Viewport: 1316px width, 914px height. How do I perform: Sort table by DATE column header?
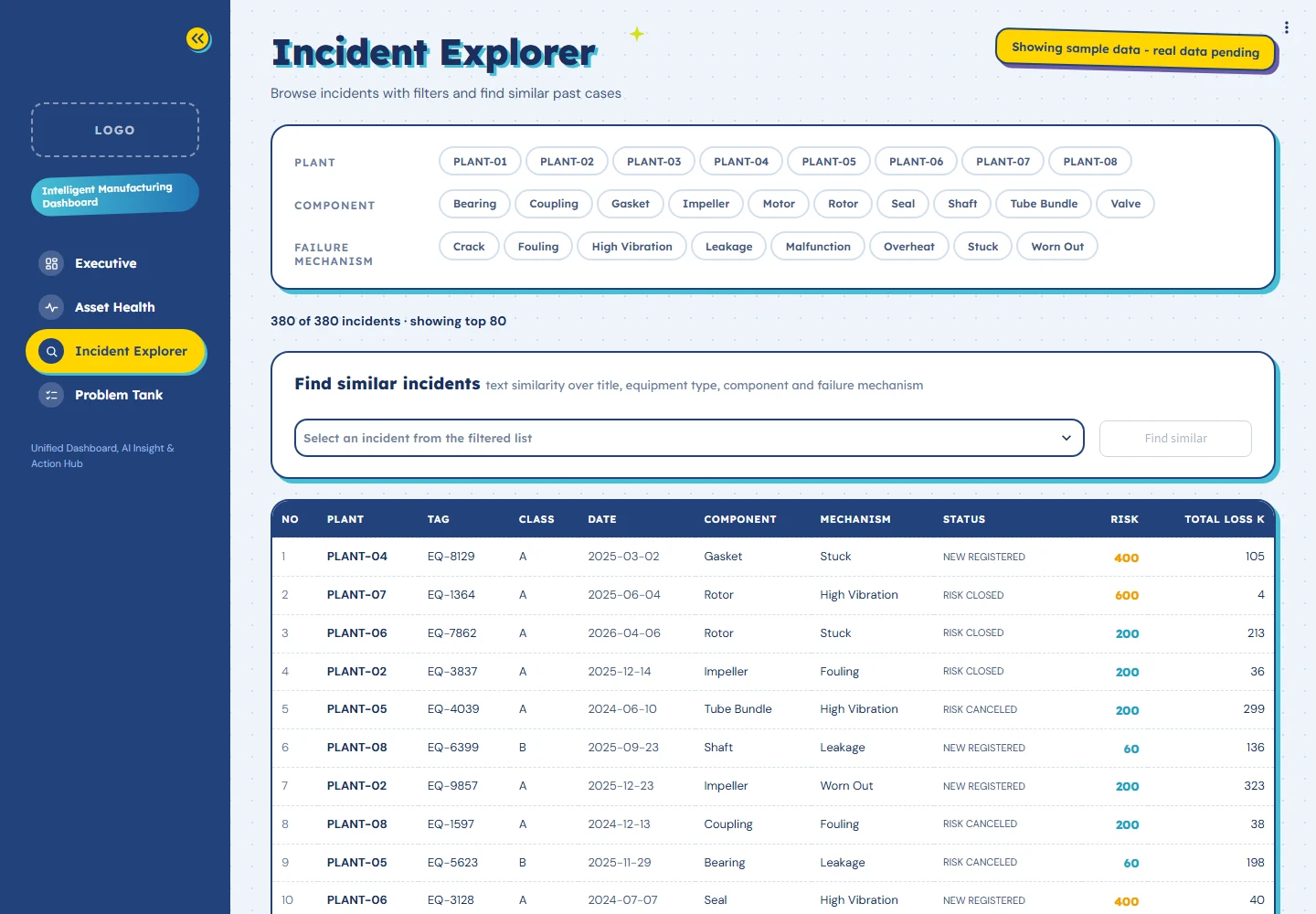pyautogui.click(x=602, y=519)
